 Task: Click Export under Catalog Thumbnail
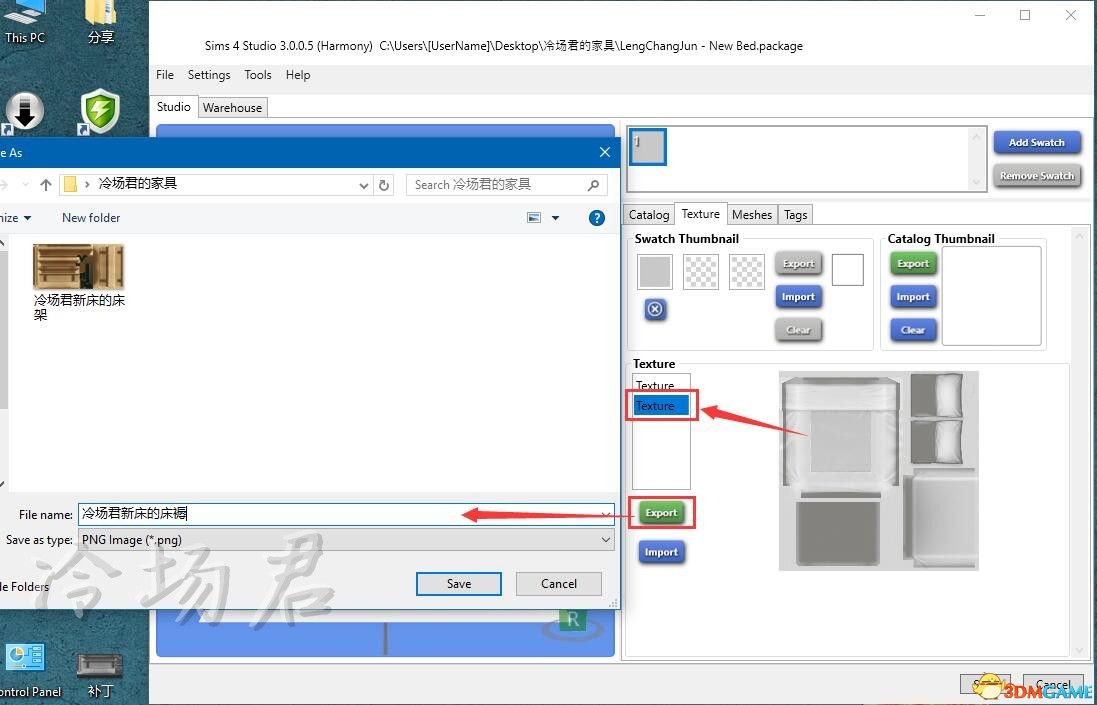913,264
